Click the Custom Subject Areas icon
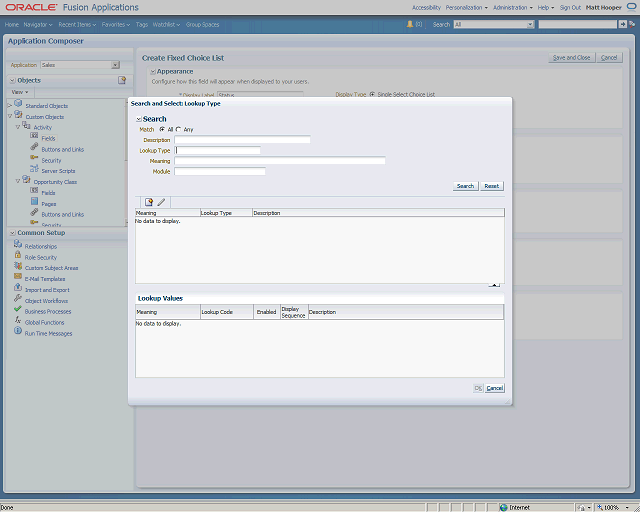This screenshot has width=640, height=512. pyautogui.click(x=18, y=266)
